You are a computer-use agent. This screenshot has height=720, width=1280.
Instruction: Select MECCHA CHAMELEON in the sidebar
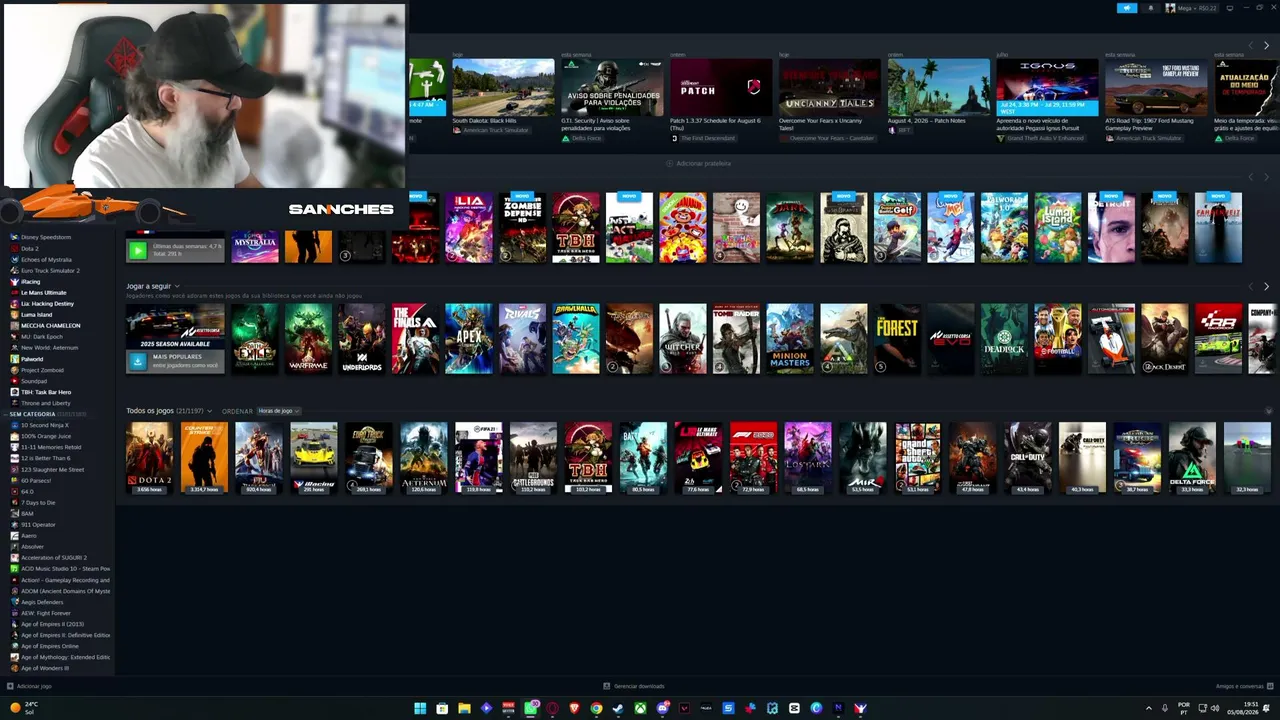50,325
